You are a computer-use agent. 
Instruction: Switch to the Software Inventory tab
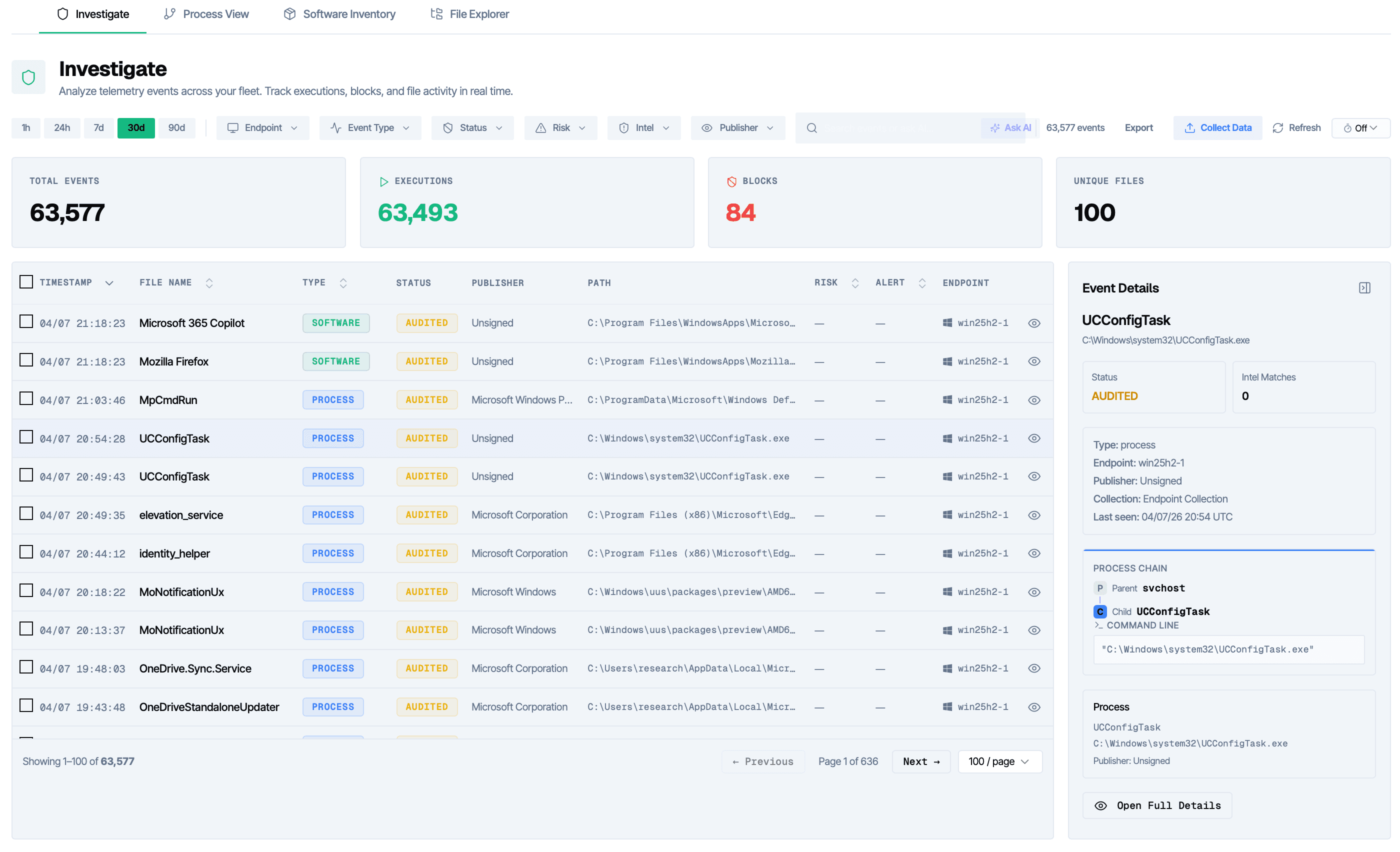[339, 13]
